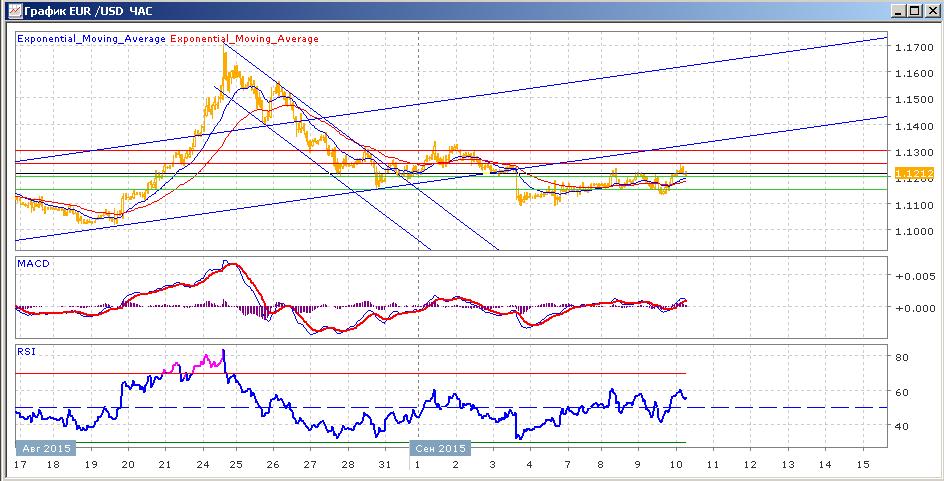Viewport: 944px width, 481px height.
Task: Click date label 26 on time axis
Action: coord(273,465)
